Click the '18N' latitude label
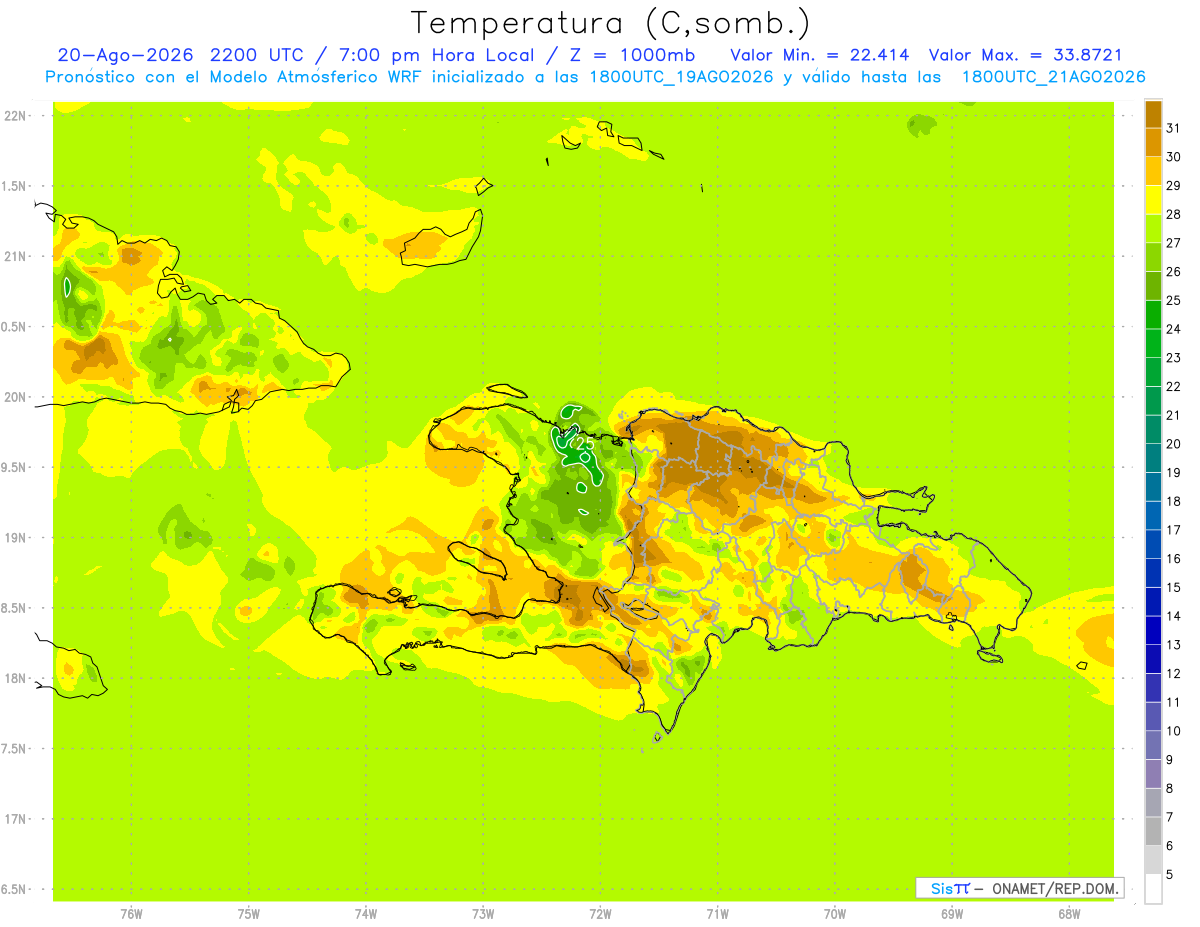 [14, 678]
